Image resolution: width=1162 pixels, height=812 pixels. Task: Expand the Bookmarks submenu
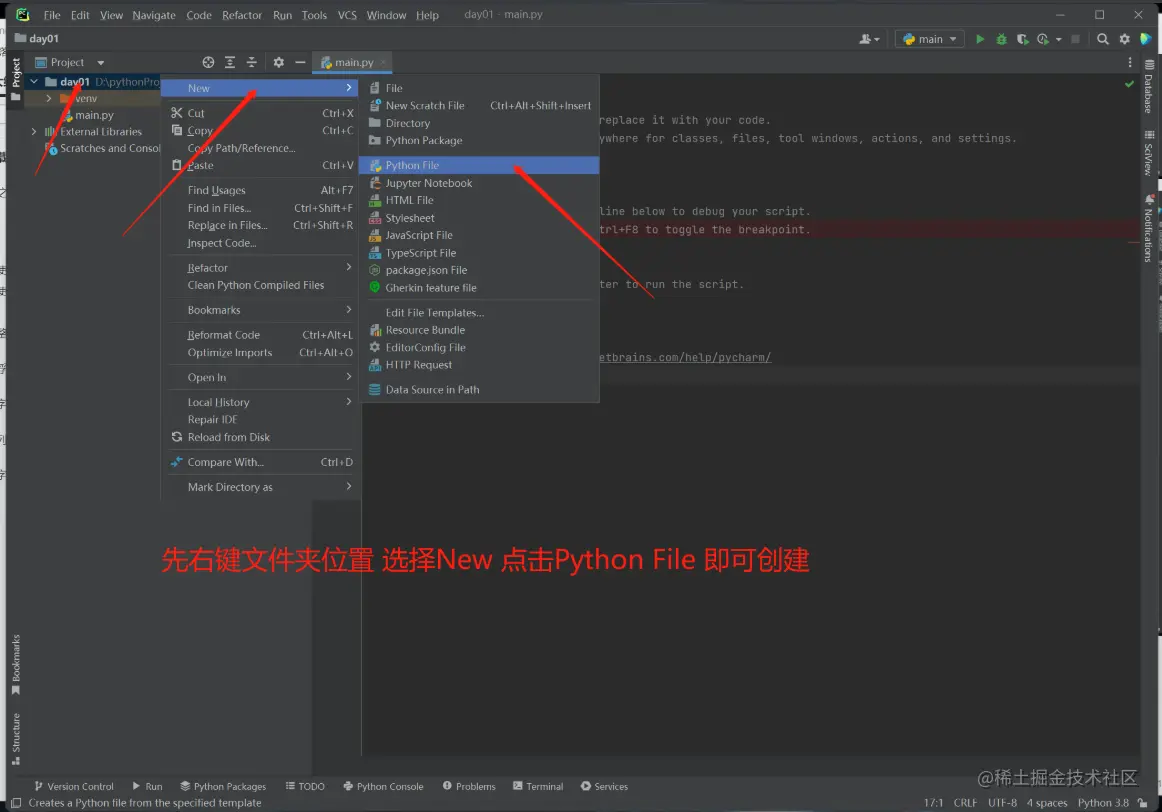[x=260, y=310]
